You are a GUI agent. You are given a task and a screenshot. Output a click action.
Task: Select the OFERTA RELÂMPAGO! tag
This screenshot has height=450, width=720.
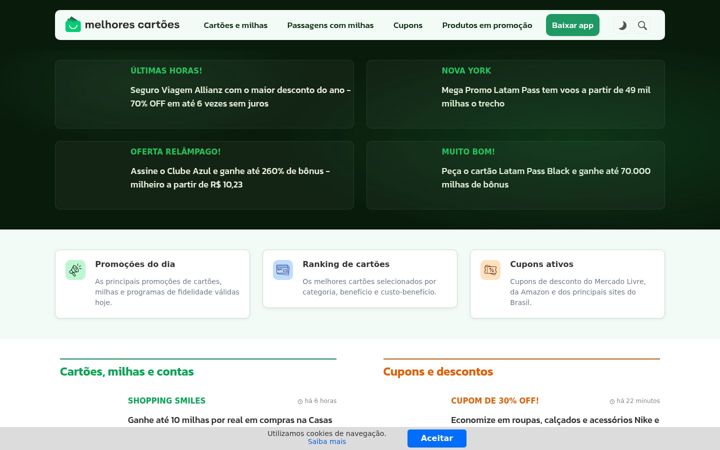[x=175, y=152]
